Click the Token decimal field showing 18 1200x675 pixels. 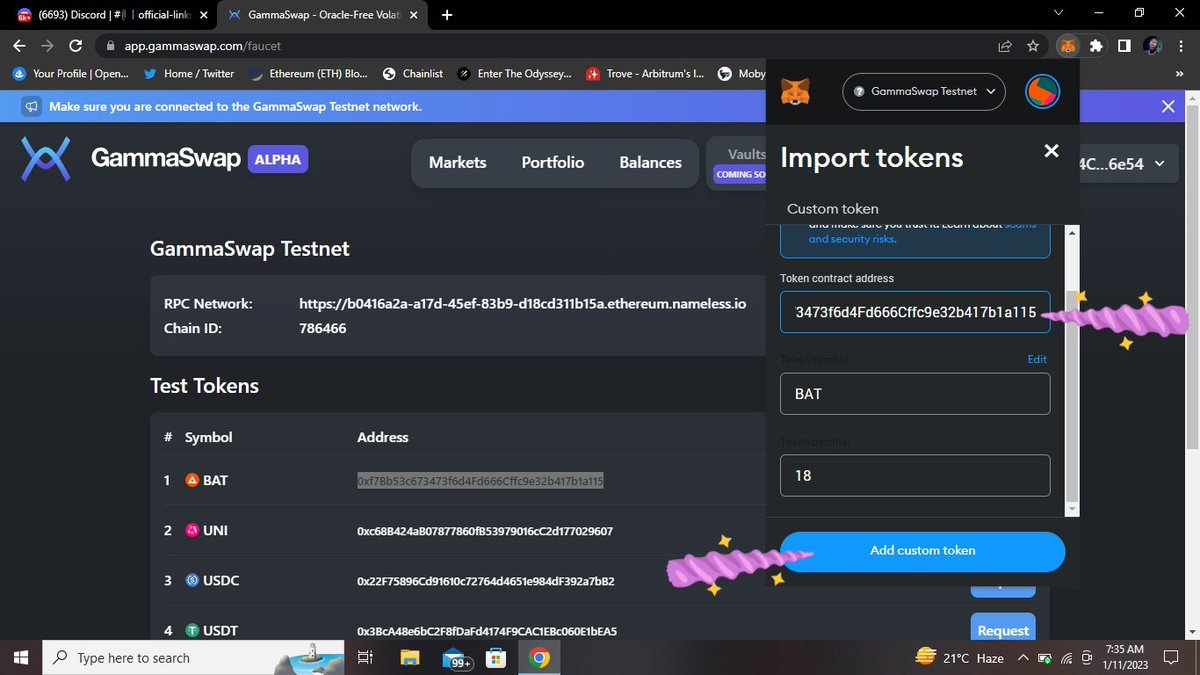[915, 476]
